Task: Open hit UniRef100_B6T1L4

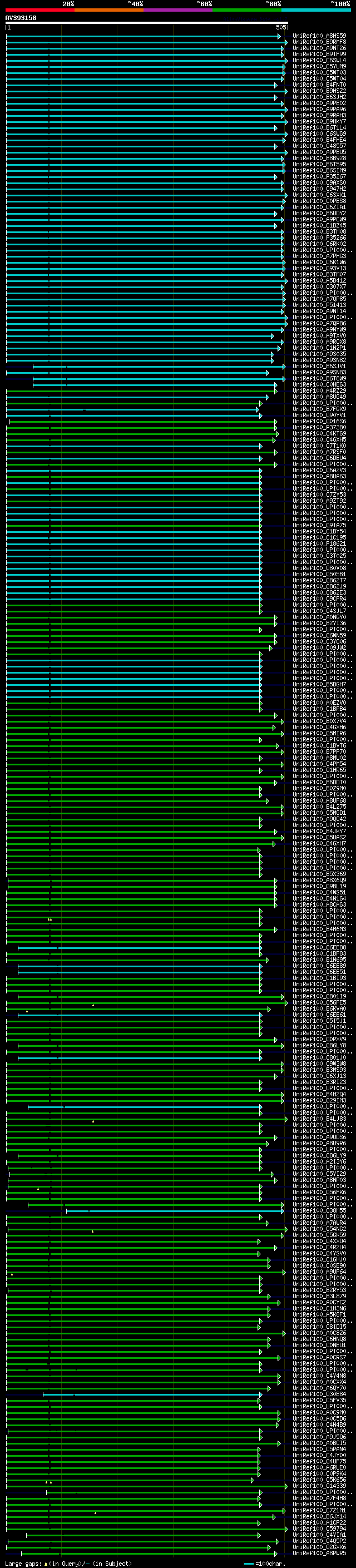Action: [x=319, y=128]
